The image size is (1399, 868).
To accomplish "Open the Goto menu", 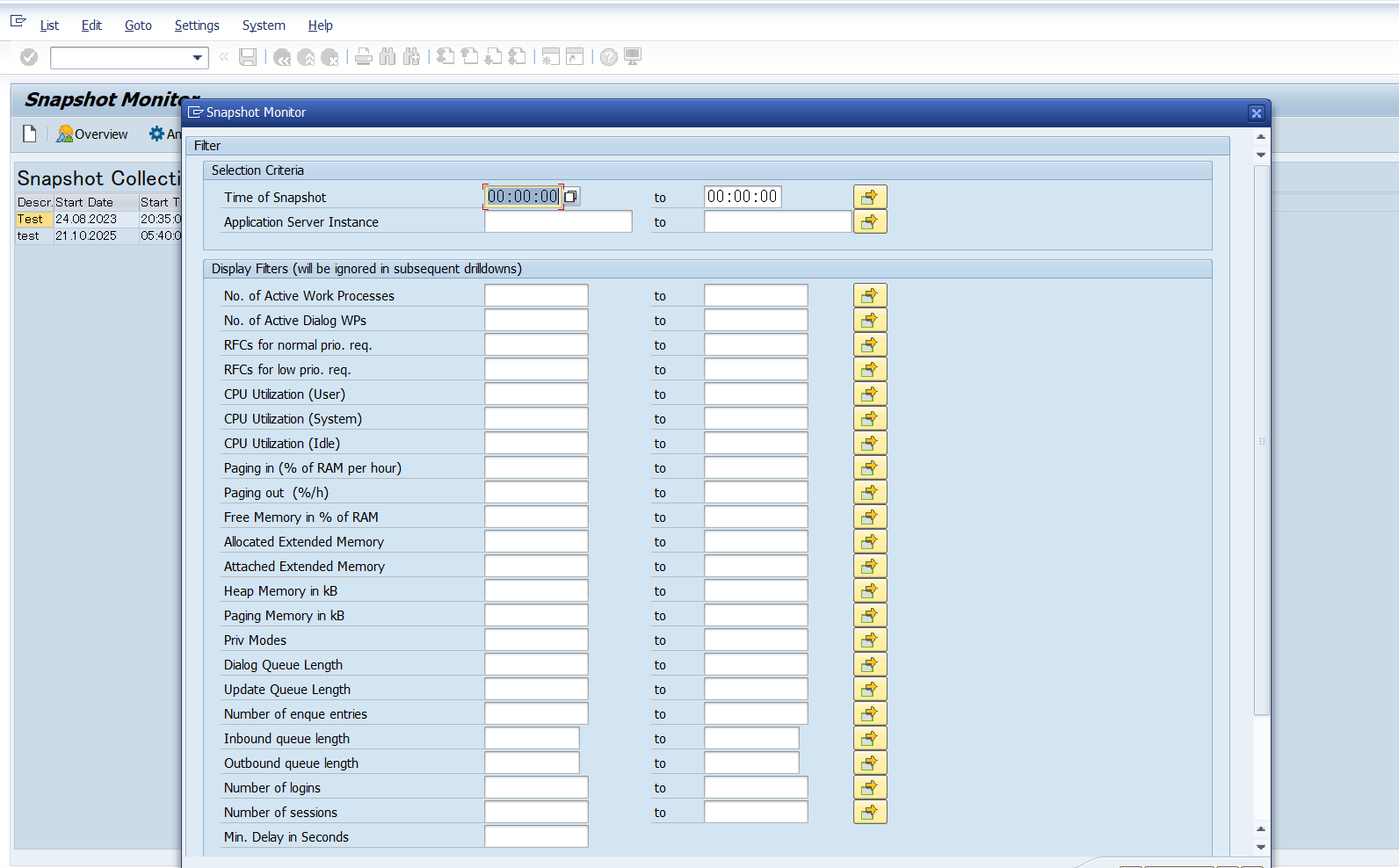I will point(138,25).
